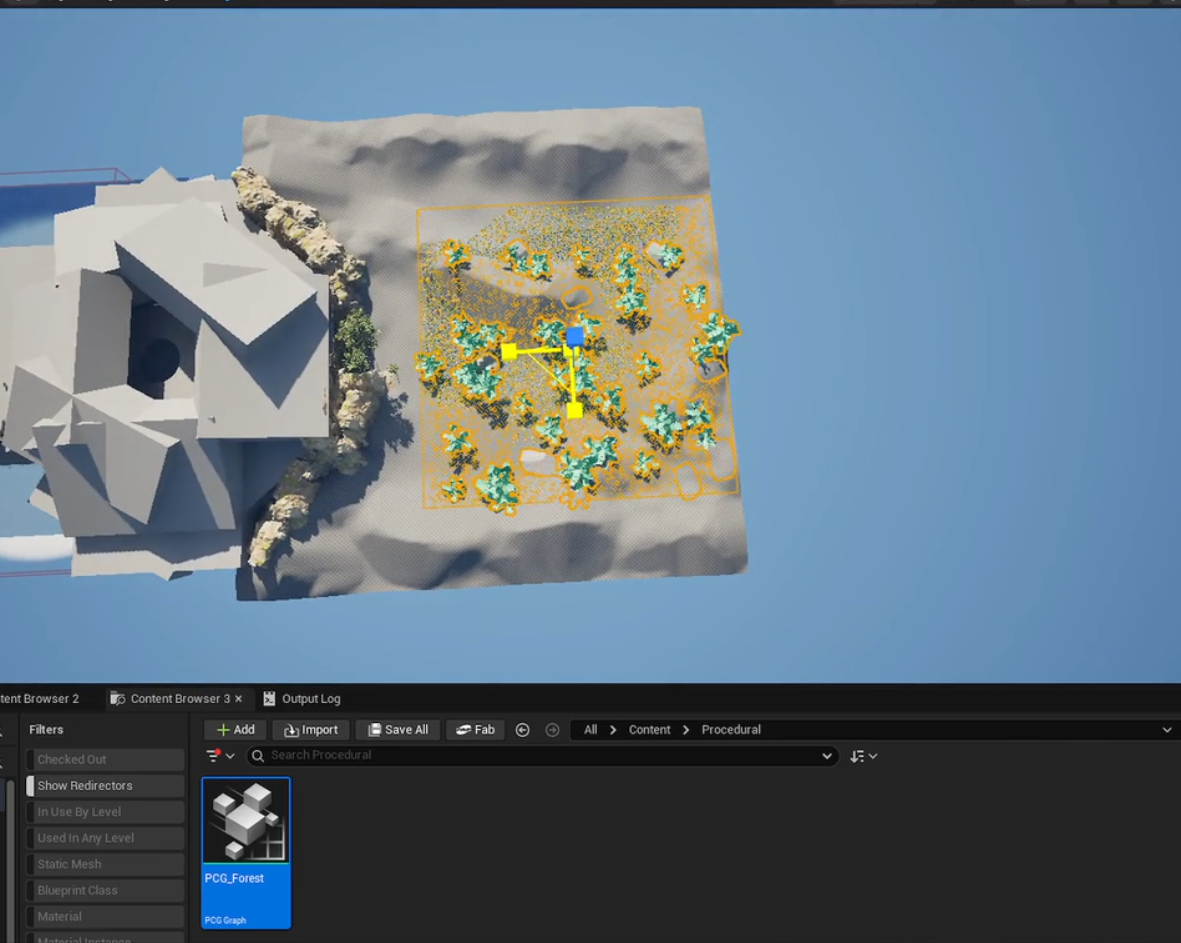Viewport: 1181px width, 943px height.
Task: Close the Content Browser 3 tab
Action: click(x=239, y=699)
